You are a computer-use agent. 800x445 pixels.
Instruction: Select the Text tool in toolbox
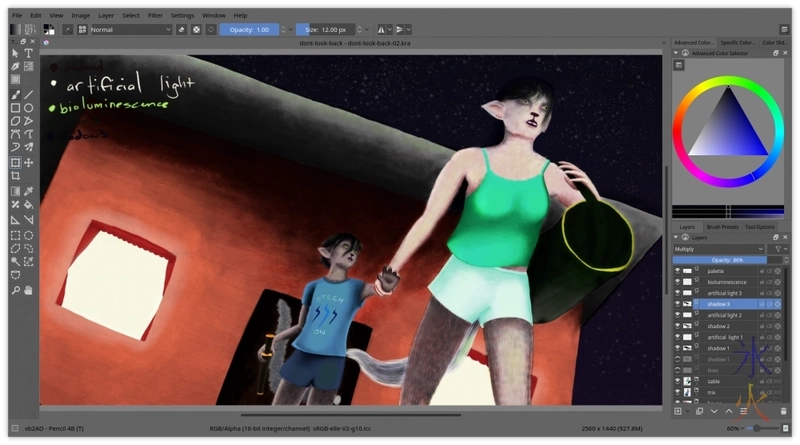29,52
